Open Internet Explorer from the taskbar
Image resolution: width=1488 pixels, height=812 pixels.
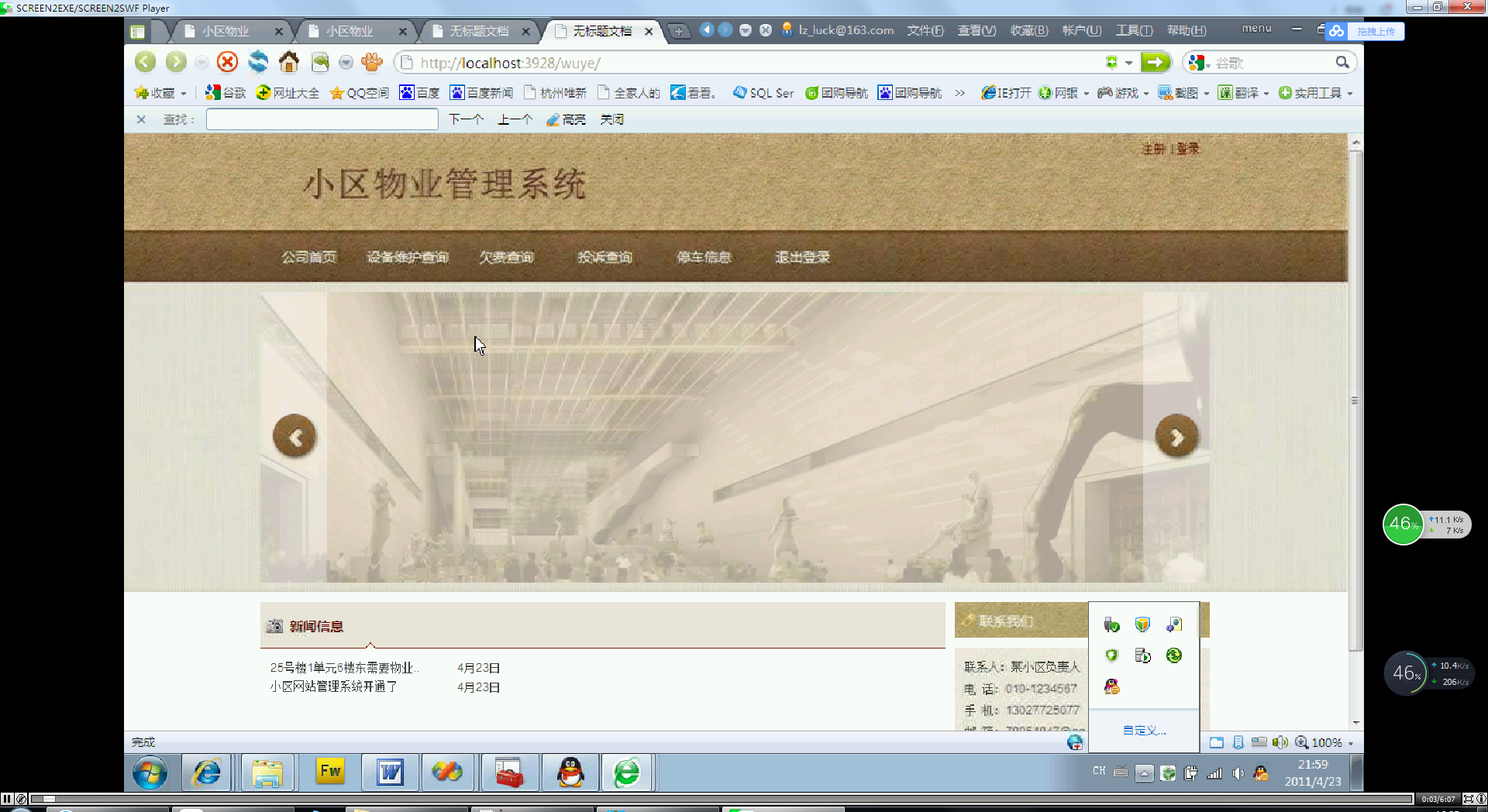click(x=207, y=772)
